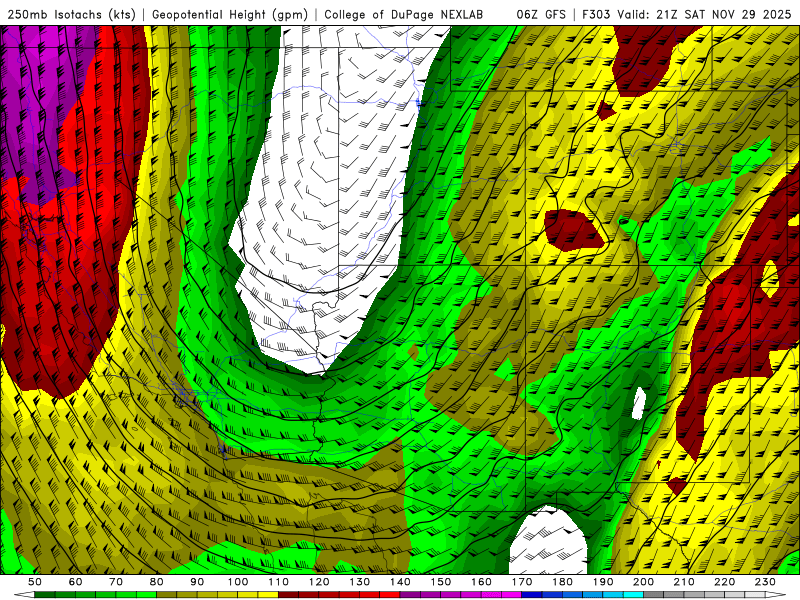Click the "160" value on the color scale
Image resolution: width=800 pixels, height=600 pixels.
pos(481,582)
